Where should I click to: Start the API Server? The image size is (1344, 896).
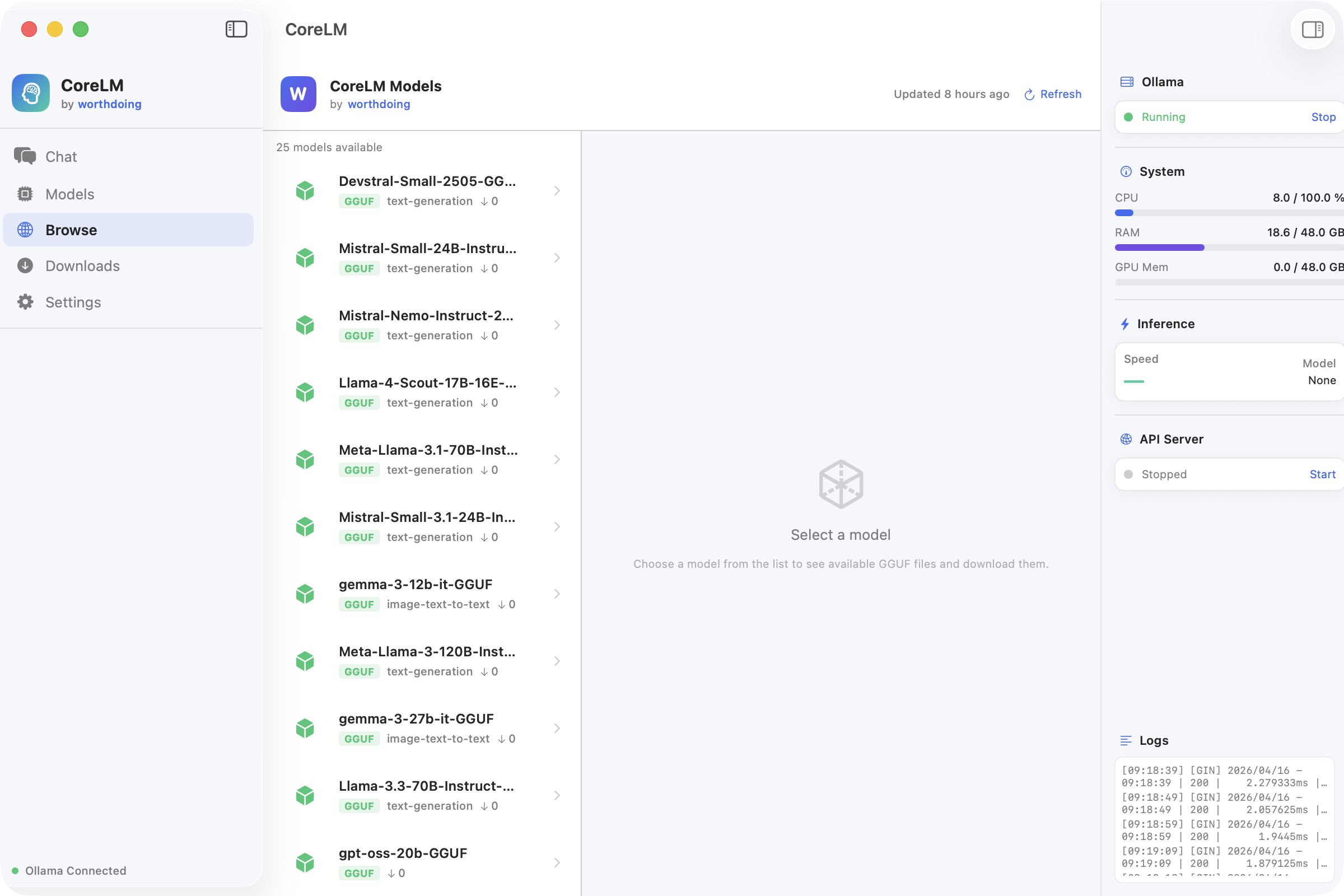[1322, 474]
